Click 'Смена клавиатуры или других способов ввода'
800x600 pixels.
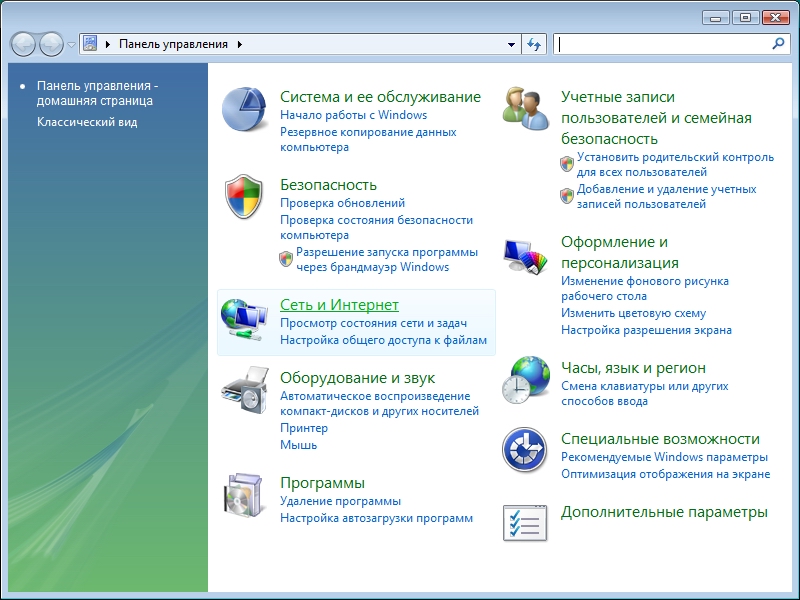click(x=645, y=393)
